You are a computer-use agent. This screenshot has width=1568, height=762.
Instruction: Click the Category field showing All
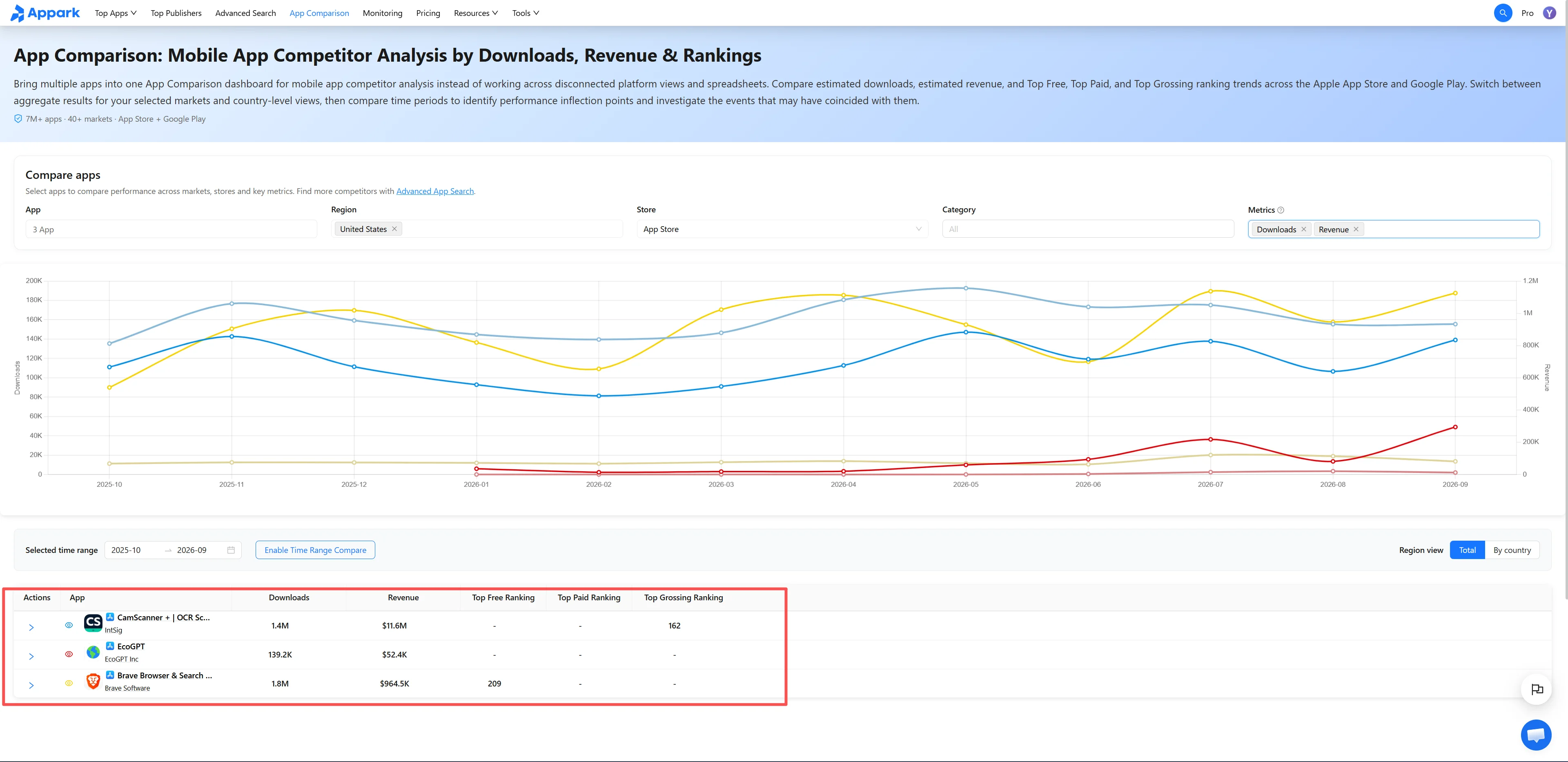point(1088,229)
